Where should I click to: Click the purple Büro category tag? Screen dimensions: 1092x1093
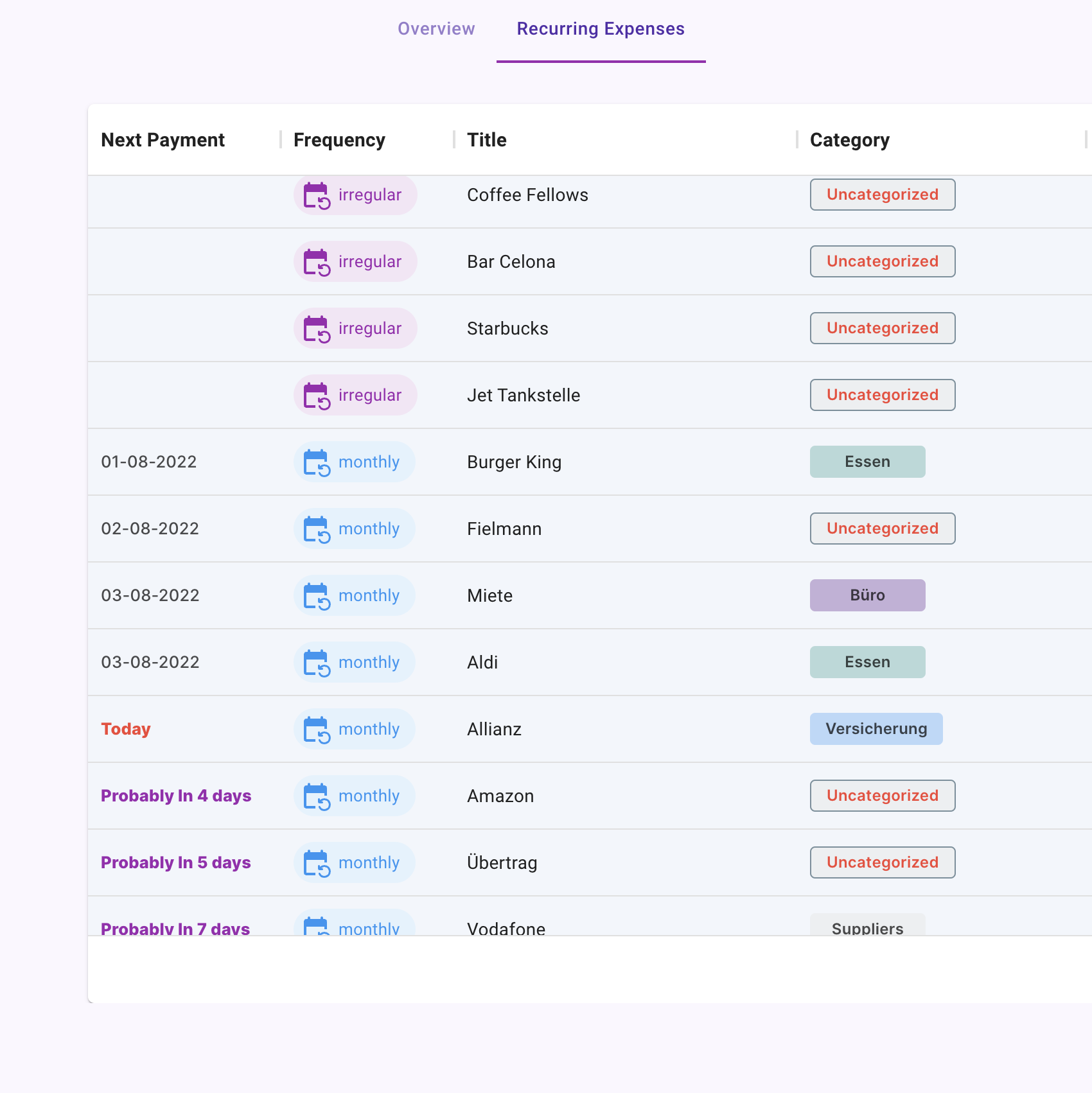(867, 595)
